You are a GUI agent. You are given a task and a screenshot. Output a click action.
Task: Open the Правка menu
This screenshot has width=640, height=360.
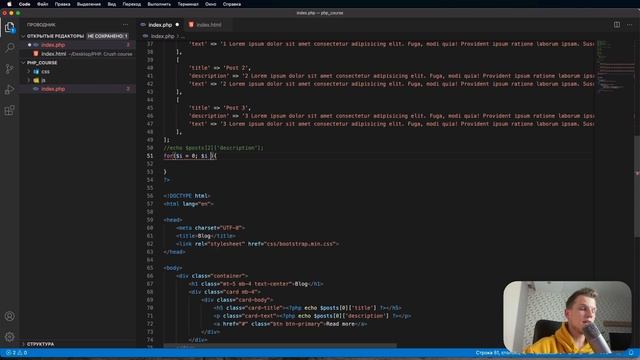pyautogui.click(x=62, y=4)
